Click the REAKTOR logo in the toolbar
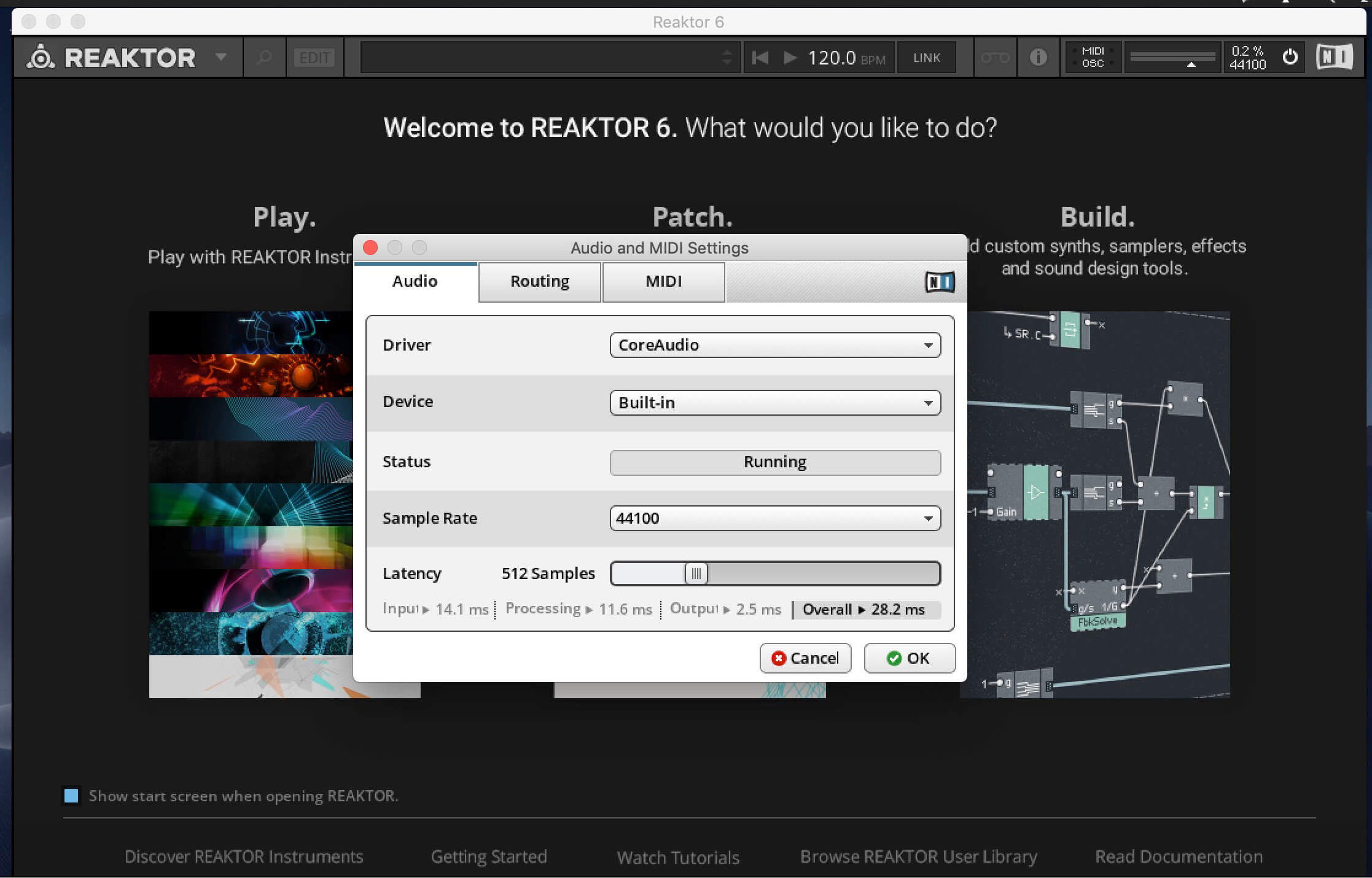The height and width of the screenshot is (878, 1372). coord(111,58)
